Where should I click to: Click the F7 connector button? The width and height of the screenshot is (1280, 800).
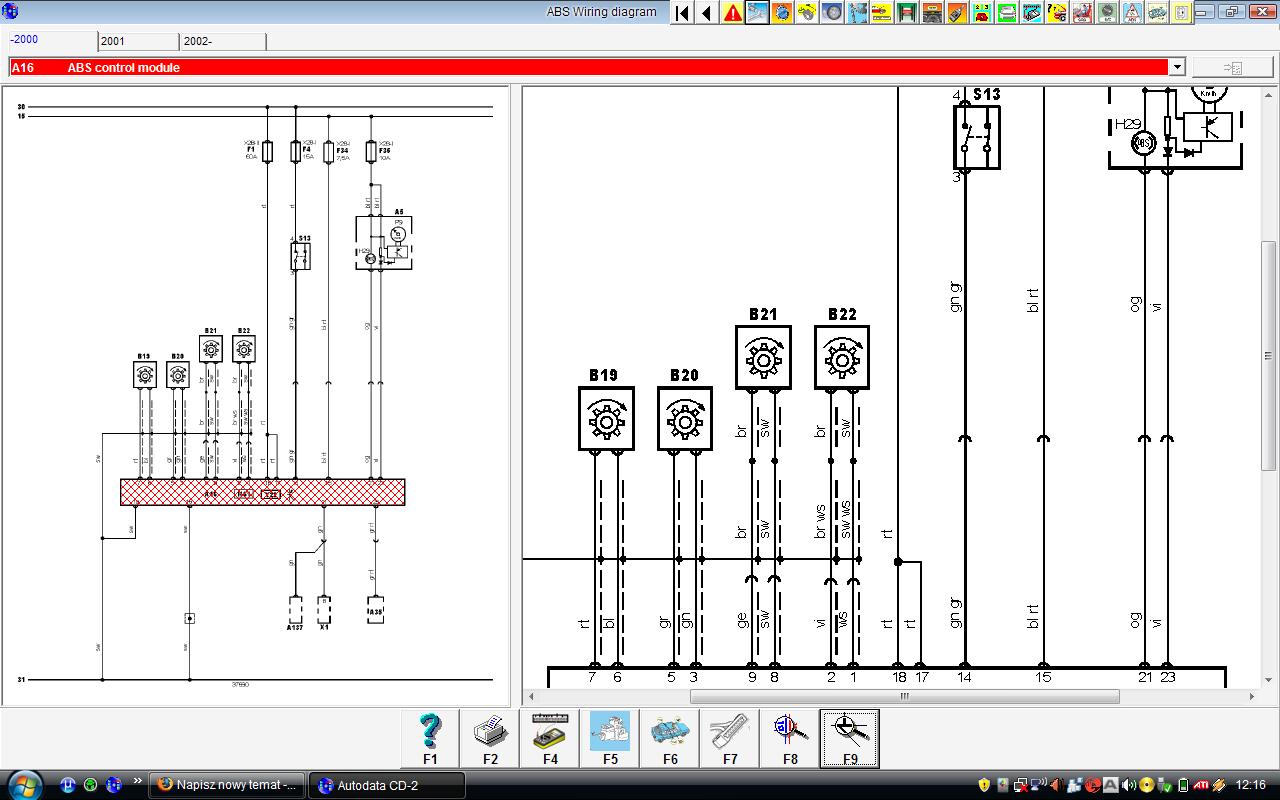pos(730,738)
